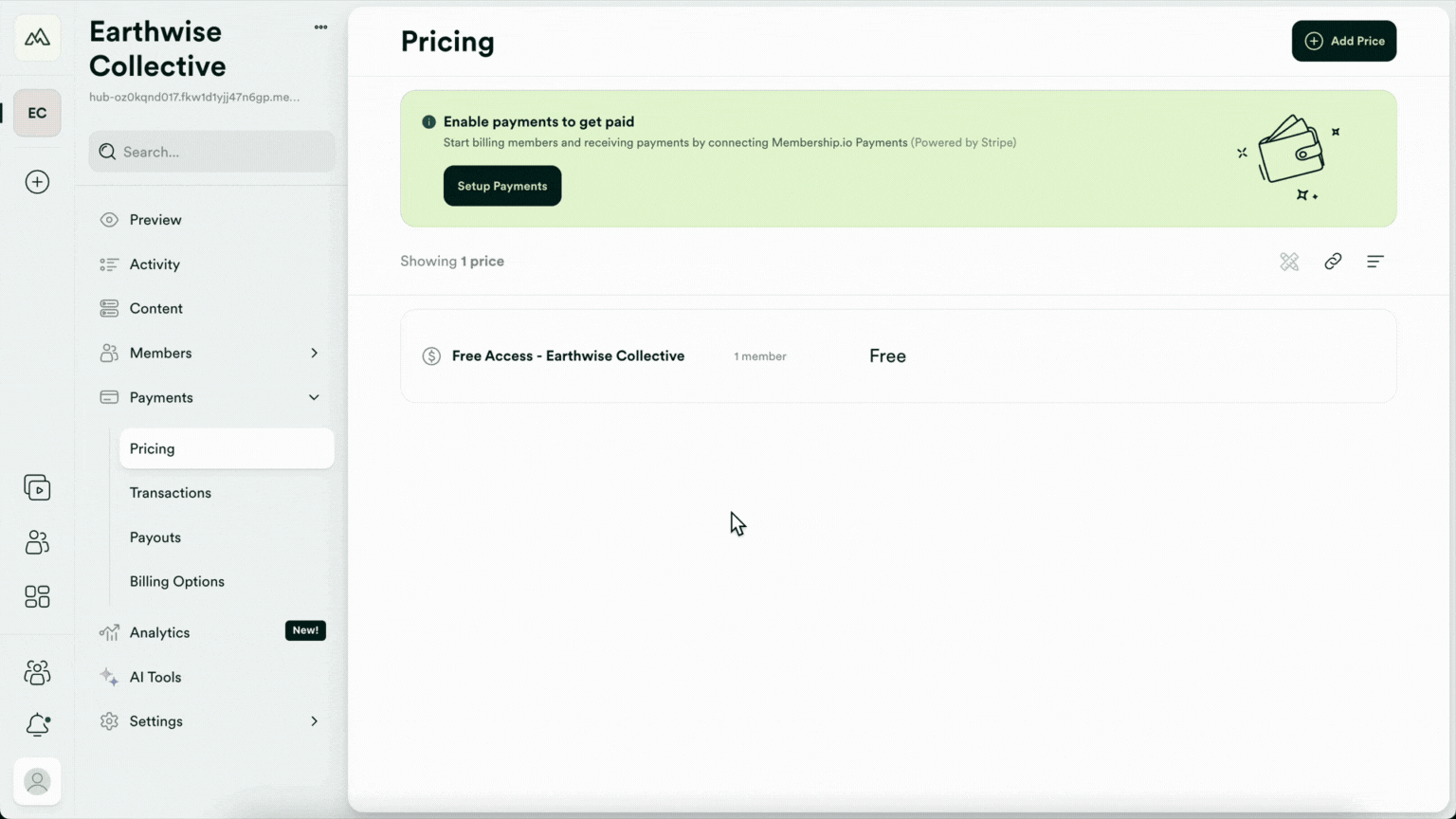Click the Membership.io mountain logo icon
This screenshot has width=1456, height=819.
(37, 38)
